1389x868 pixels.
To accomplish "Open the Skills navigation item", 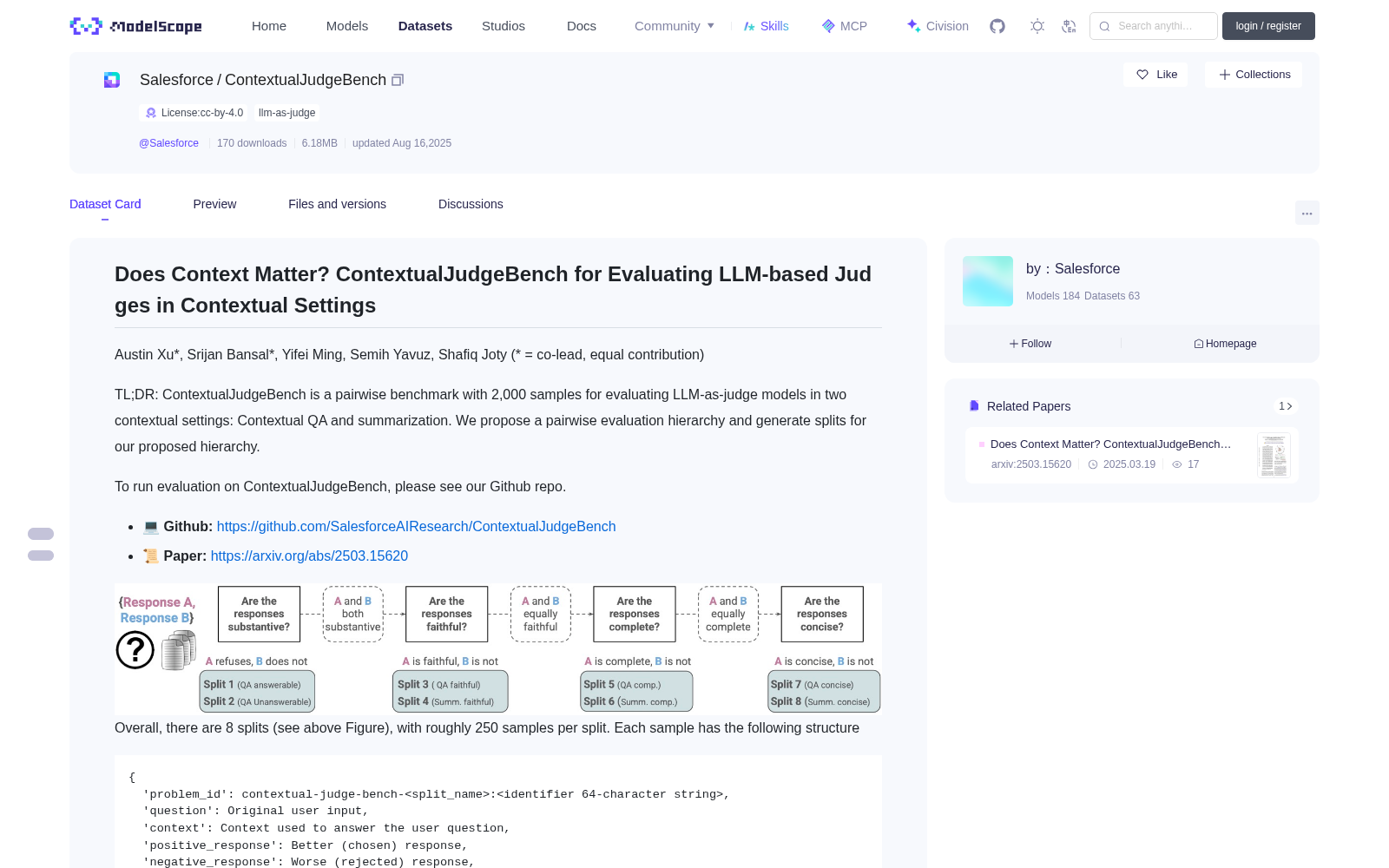I will (766, 26).
